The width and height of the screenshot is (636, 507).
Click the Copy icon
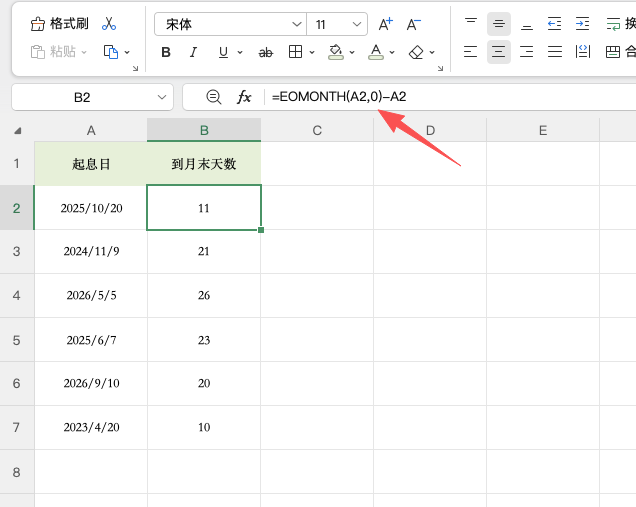[x=111, y=52]
